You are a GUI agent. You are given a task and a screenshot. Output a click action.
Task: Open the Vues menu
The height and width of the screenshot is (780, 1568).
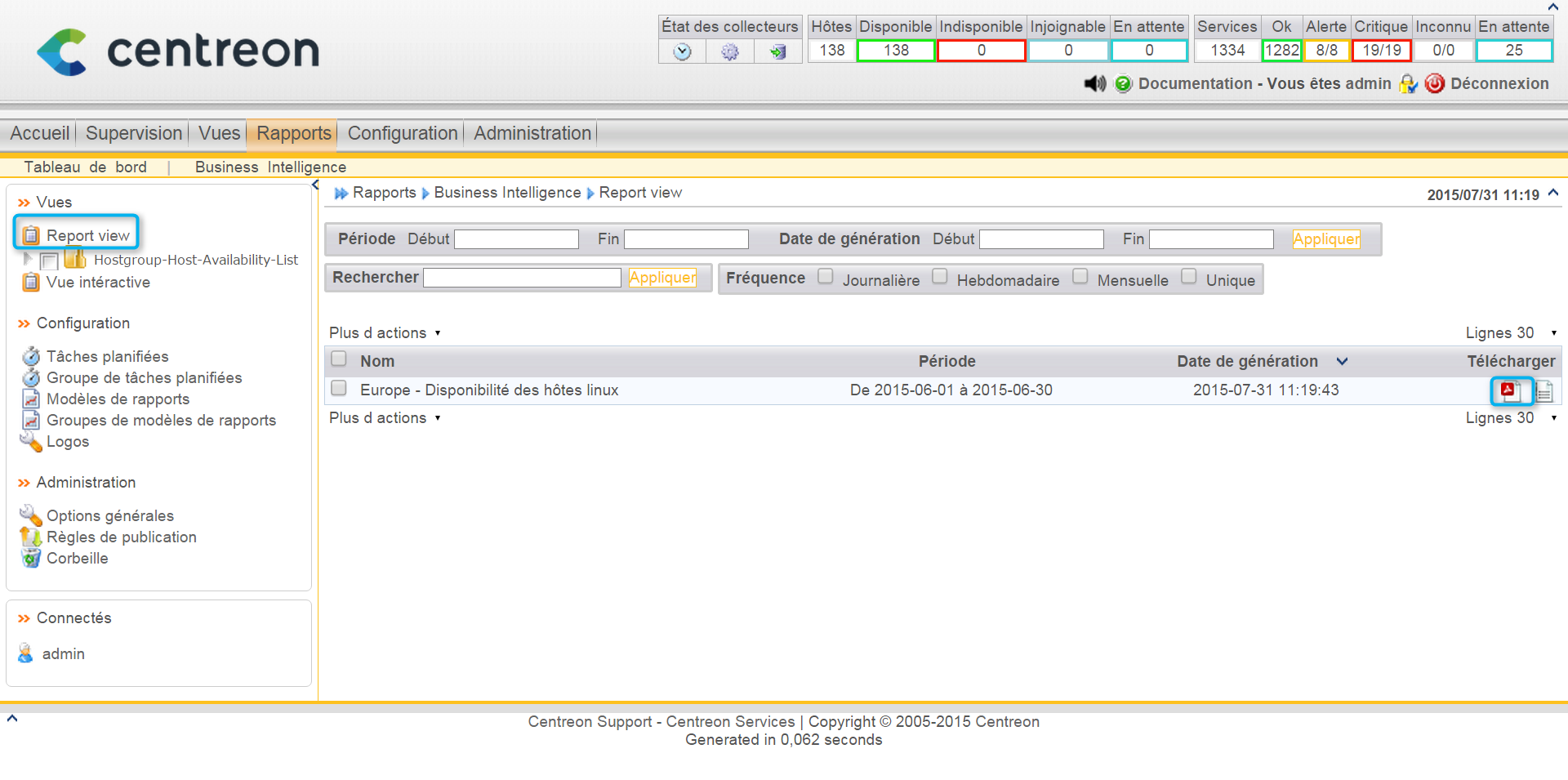[219, 133]
